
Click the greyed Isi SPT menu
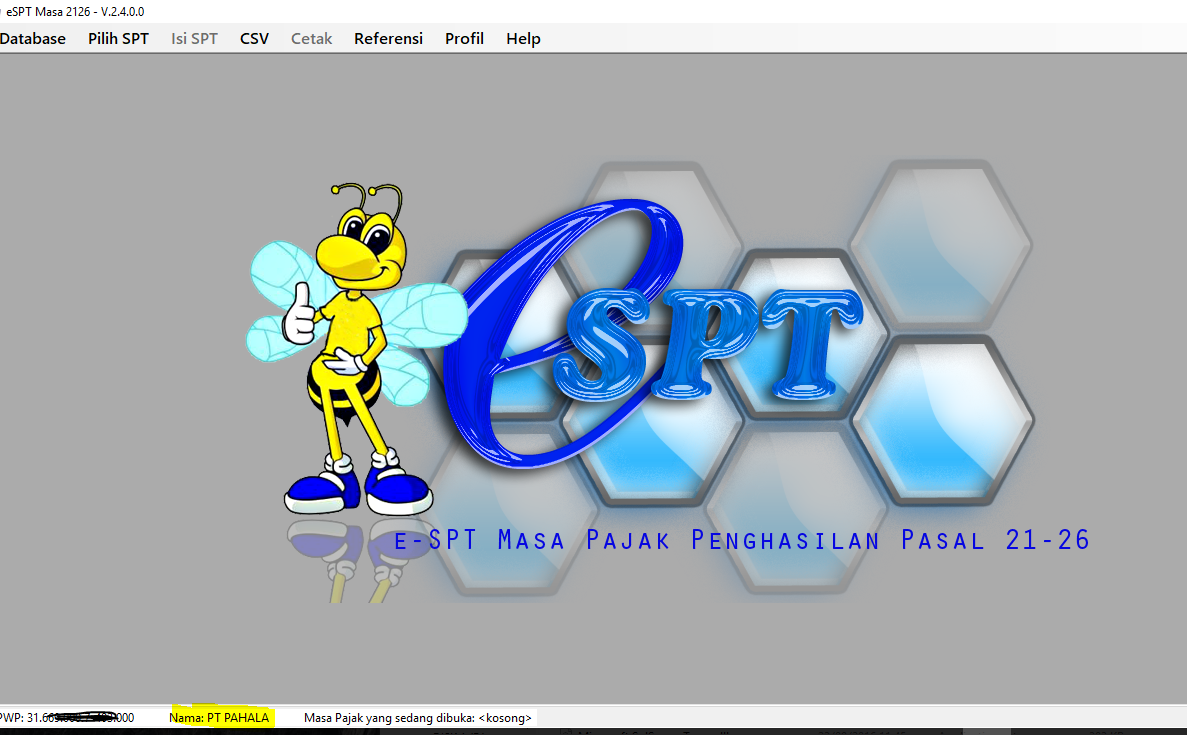194,39
